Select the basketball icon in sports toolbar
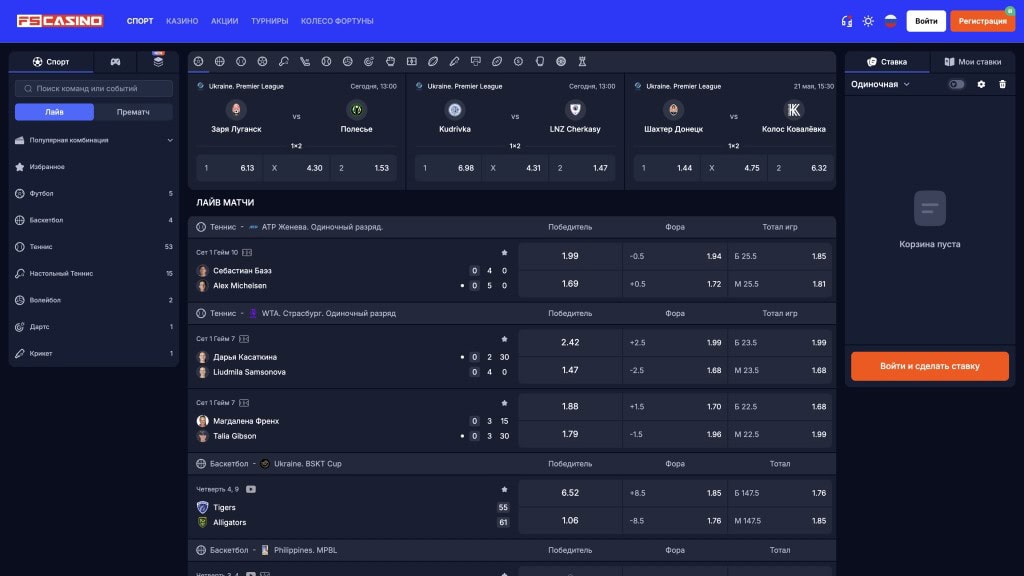 click(x=219, y=61)
